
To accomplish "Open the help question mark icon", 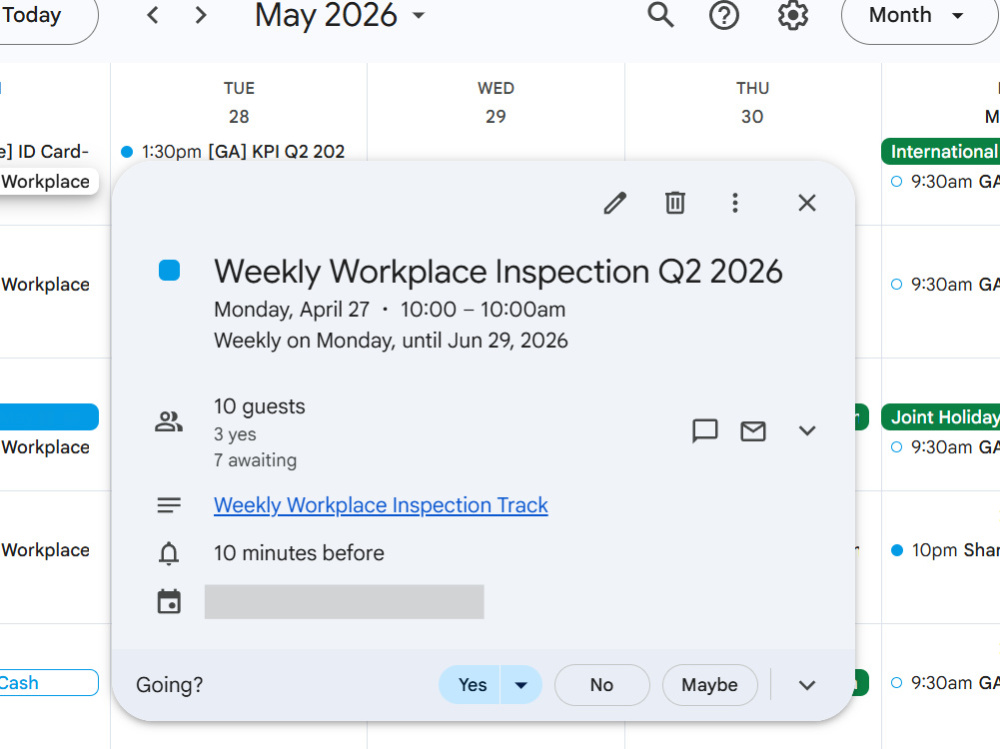I will pos(724,15).
